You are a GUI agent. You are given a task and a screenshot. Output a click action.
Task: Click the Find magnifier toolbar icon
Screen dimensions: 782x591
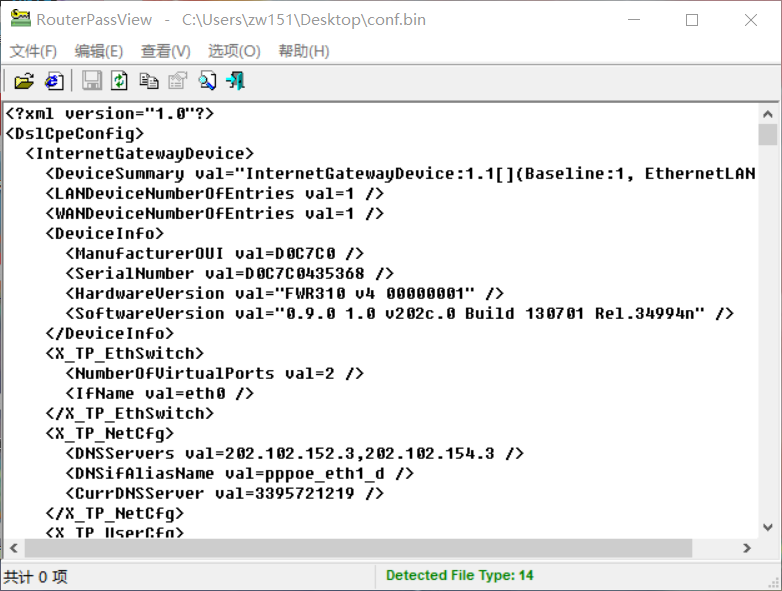pos(207,81)
